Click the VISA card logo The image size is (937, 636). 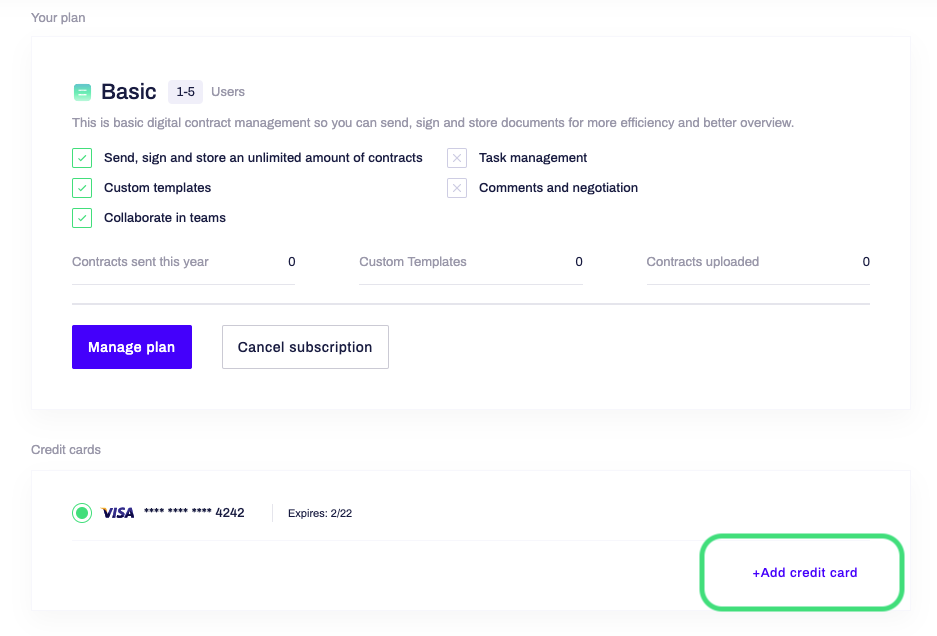tap(118, 513)
